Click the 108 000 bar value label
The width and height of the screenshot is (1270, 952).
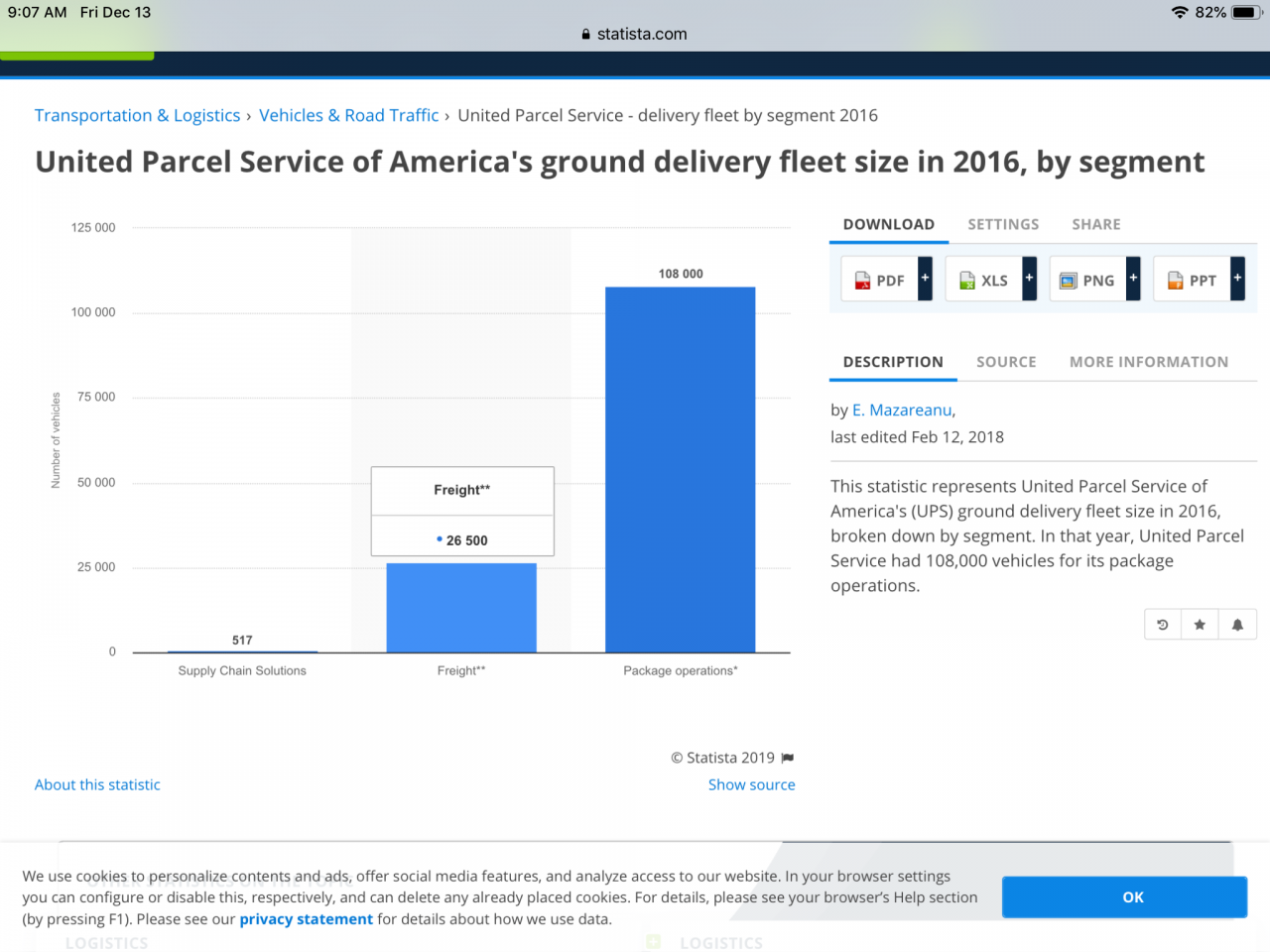(681, 274)
